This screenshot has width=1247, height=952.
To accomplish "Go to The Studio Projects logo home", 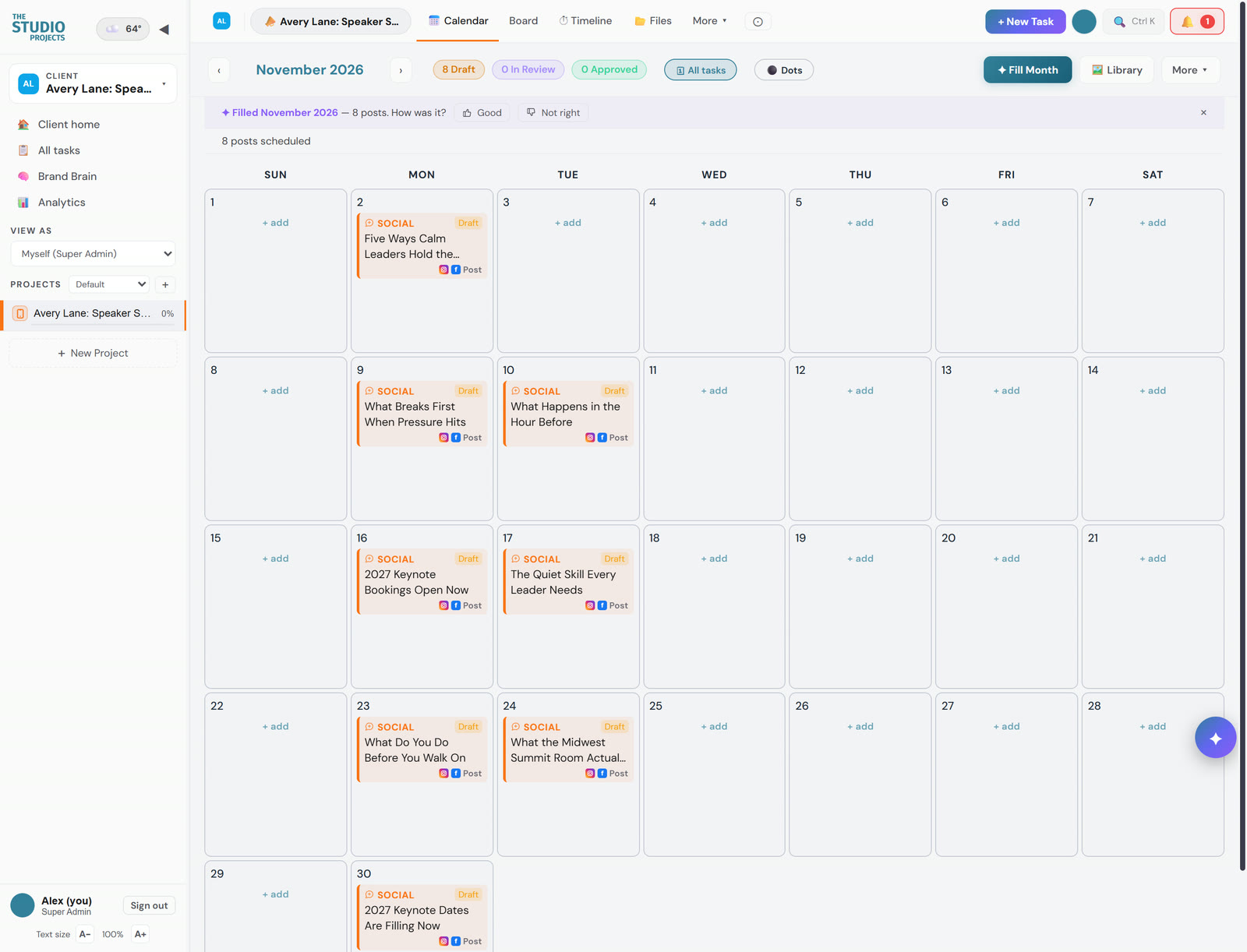I will click(x=38, y=27).
